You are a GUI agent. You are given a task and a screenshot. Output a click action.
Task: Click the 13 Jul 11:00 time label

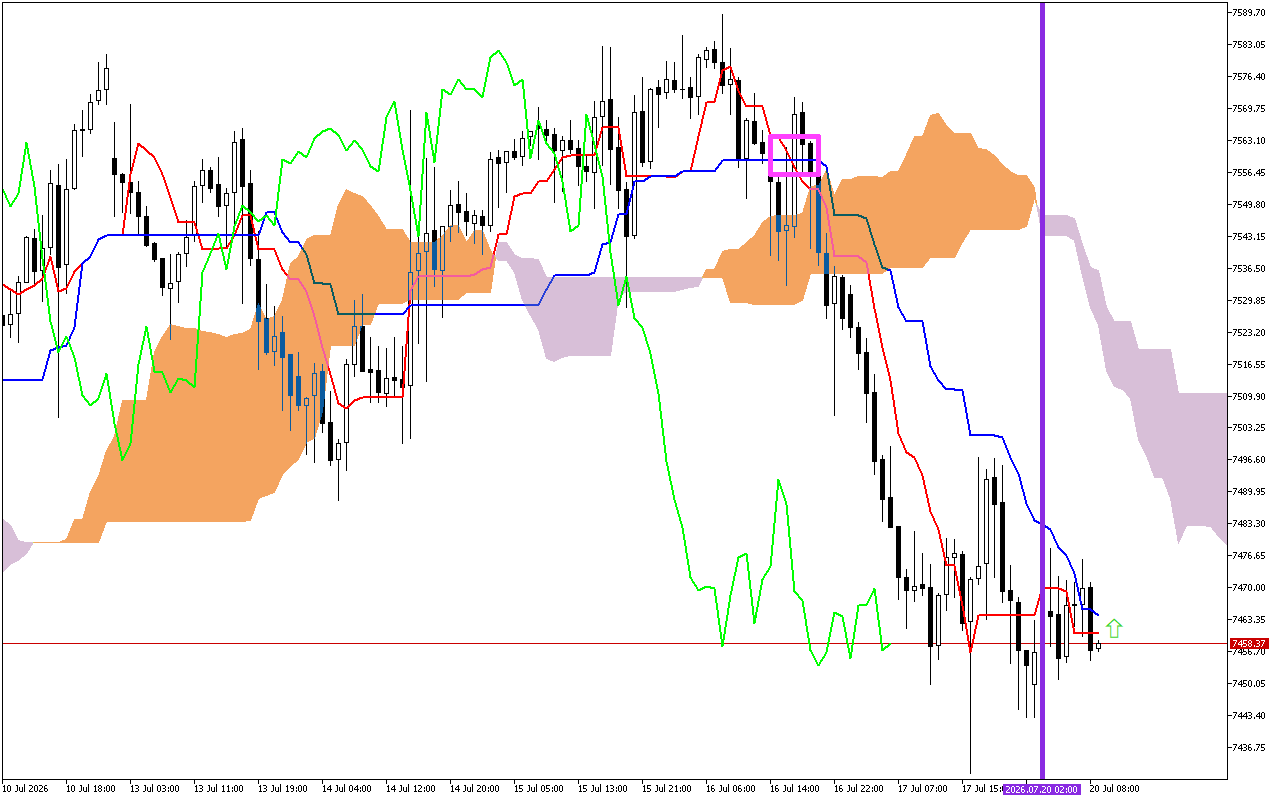click(x=218, y=789)
